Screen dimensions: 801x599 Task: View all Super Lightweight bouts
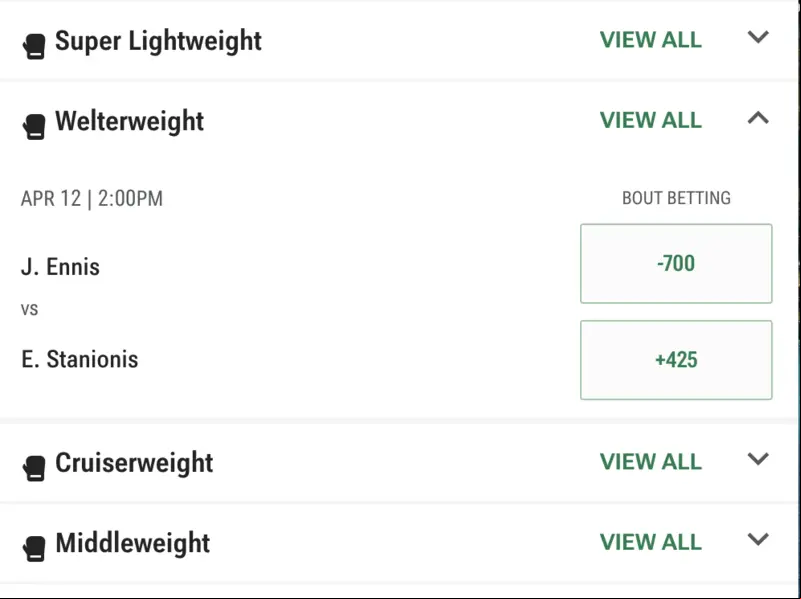tap(651, 40)
